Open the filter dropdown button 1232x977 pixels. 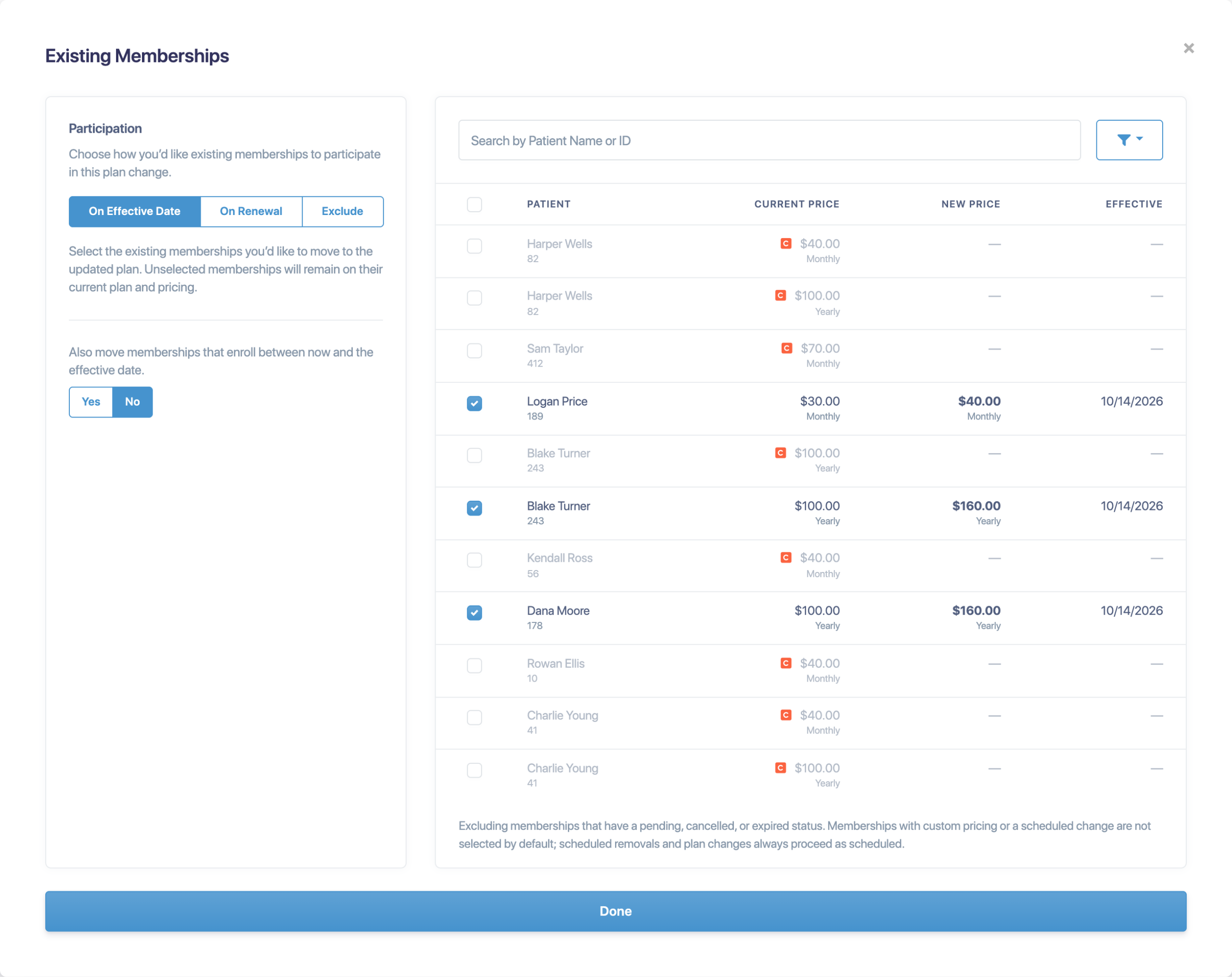click(x=1129, y=140)
